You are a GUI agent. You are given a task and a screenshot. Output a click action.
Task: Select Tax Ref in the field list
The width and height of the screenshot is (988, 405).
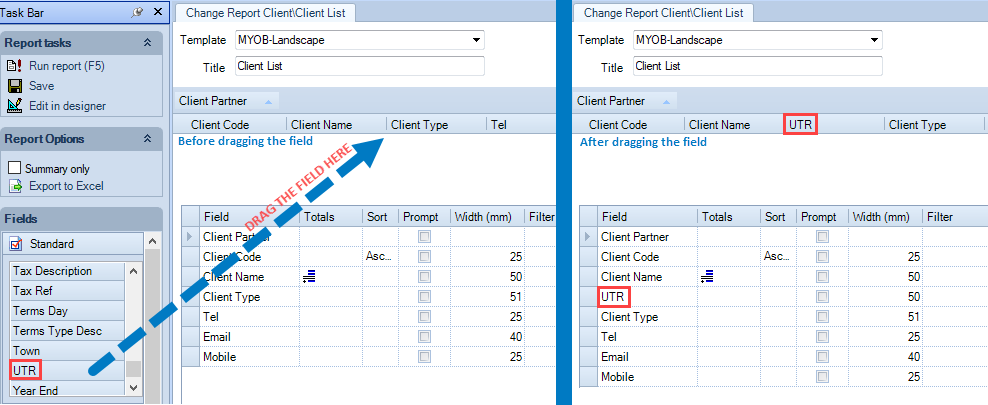tap(67, 291)
